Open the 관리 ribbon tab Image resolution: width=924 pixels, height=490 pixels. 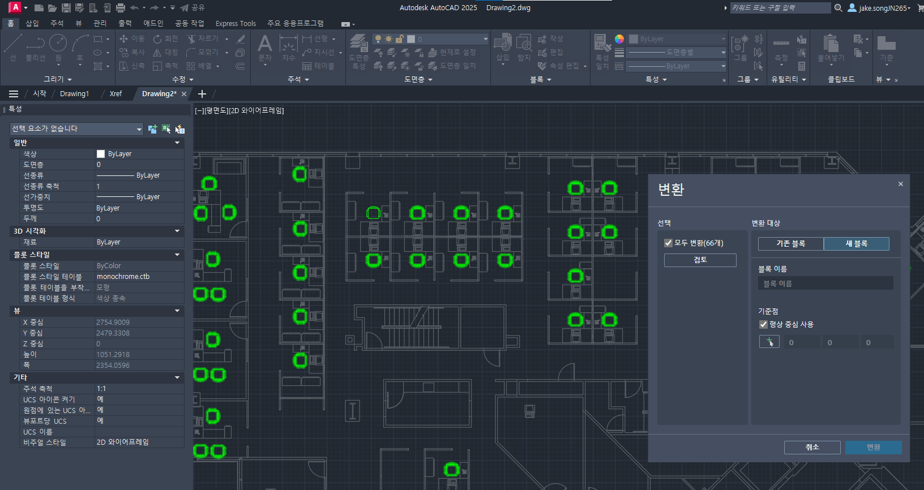click(100, 24)
